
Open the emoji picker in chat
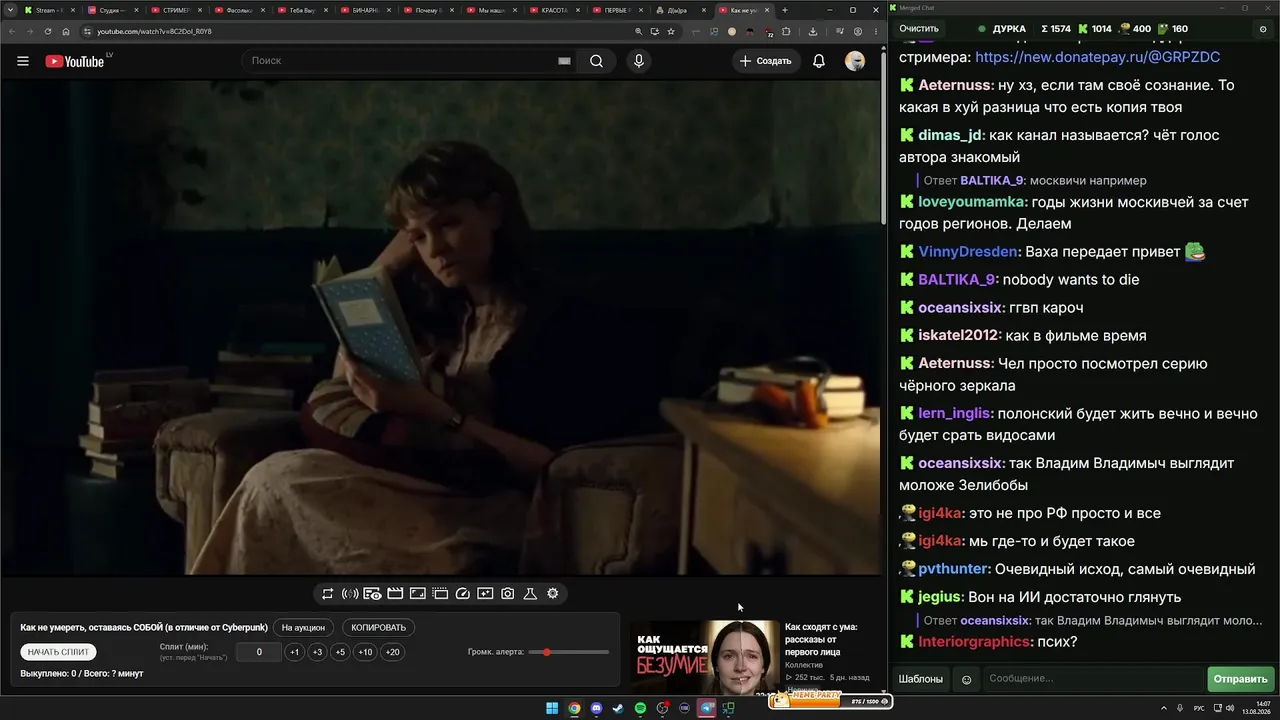[x=966, y=679]
